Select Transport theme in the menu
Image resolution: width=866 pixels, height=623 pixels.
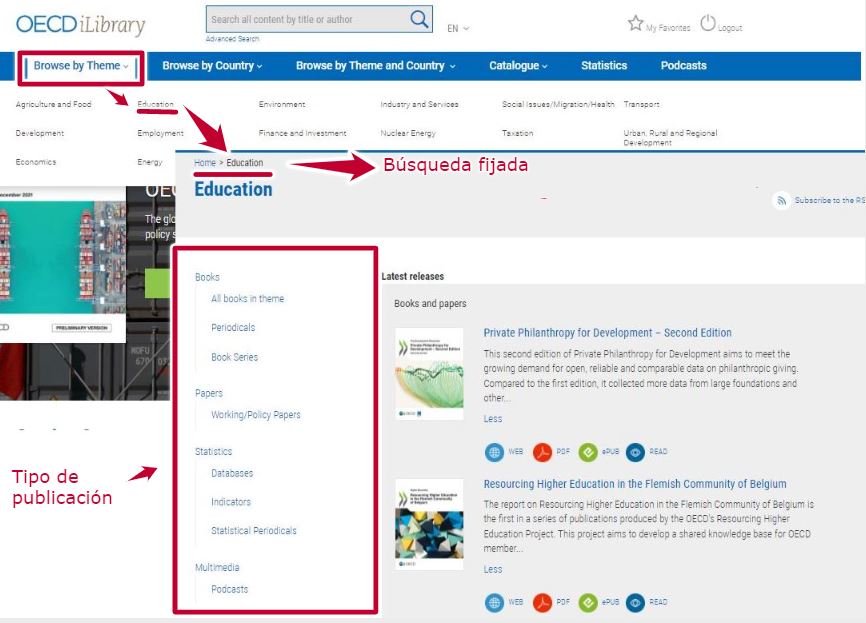(641, 104)
